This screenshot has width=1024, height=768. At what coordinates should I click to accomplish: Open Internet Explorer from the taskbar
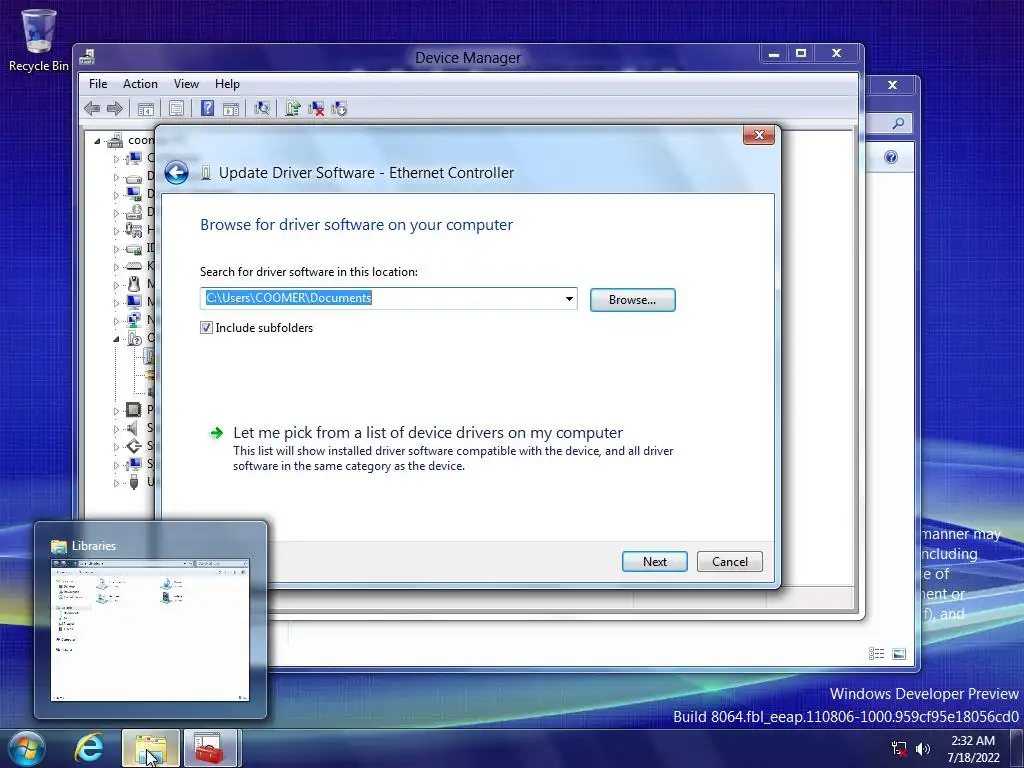click(89, 748)
